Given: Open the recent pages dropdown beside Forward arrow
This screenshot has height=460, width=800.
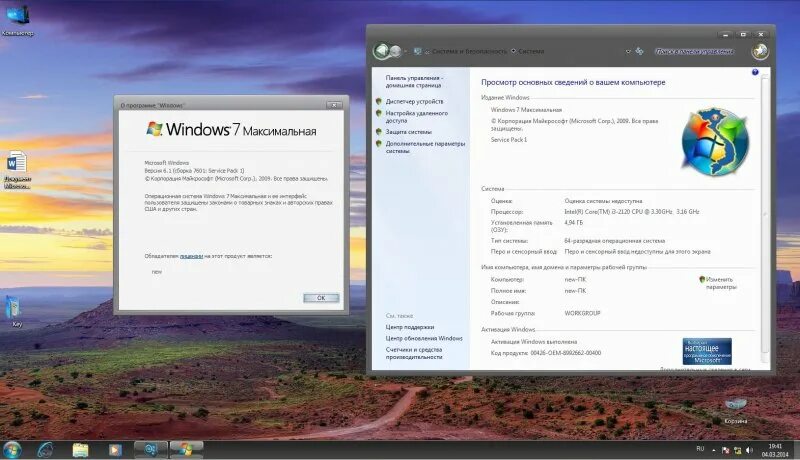Looking at the screenshot, I should (x=406, y=52).
